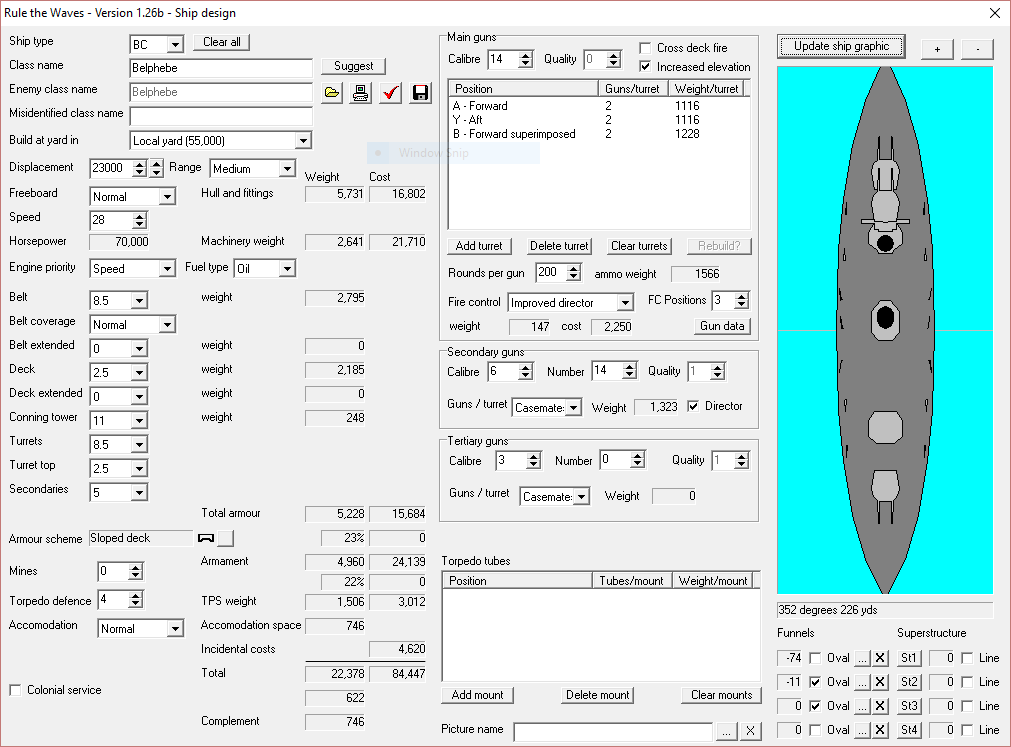This screenshot has height=747, width=1011.
Task: Click into the Class name text field
Action: click(x=221, y=68)
